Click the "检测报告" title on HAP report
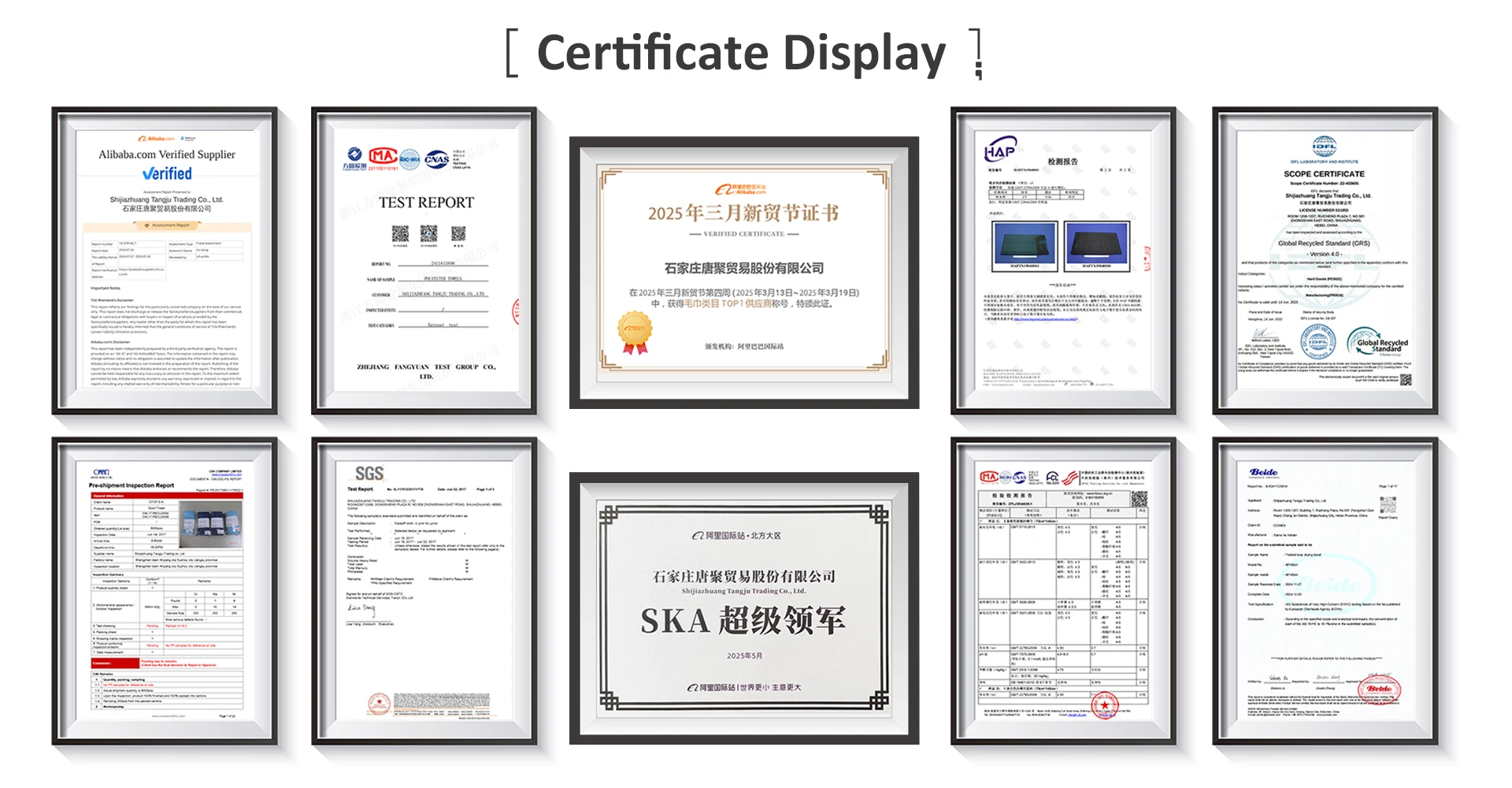The image size is (1512, 788). click(x=1062, y=162)
